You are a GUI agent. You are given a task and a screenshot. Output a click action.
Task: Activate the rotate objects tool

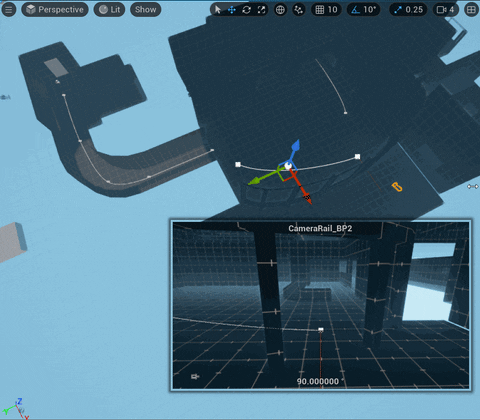pos(247,10)
